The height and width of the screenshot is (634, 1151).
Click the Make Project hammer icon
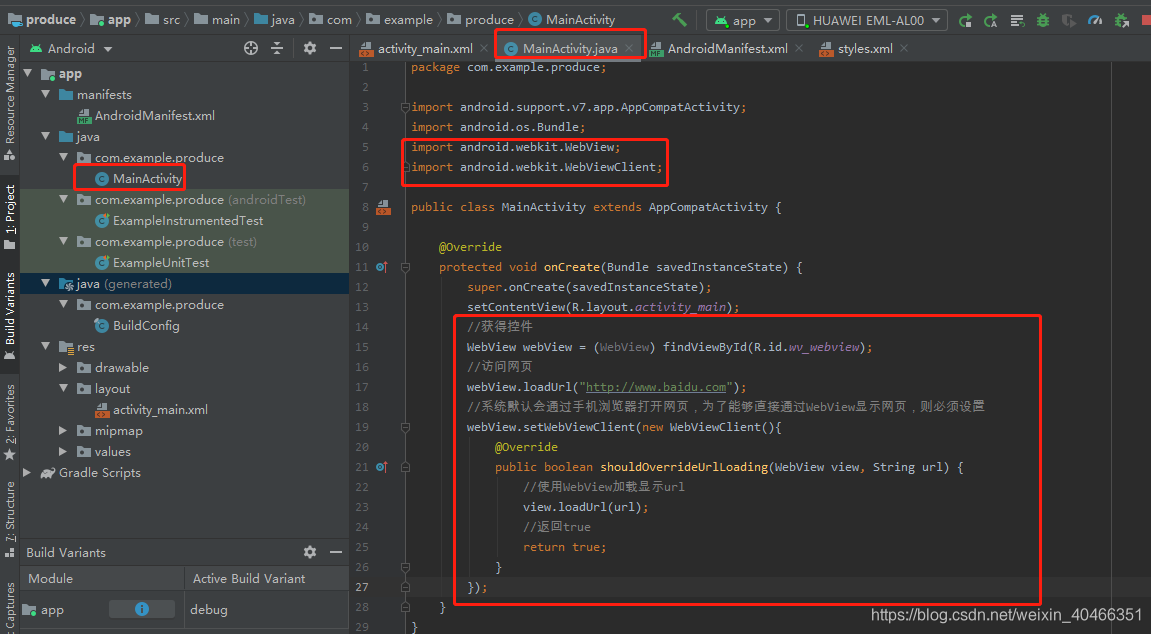680,20
